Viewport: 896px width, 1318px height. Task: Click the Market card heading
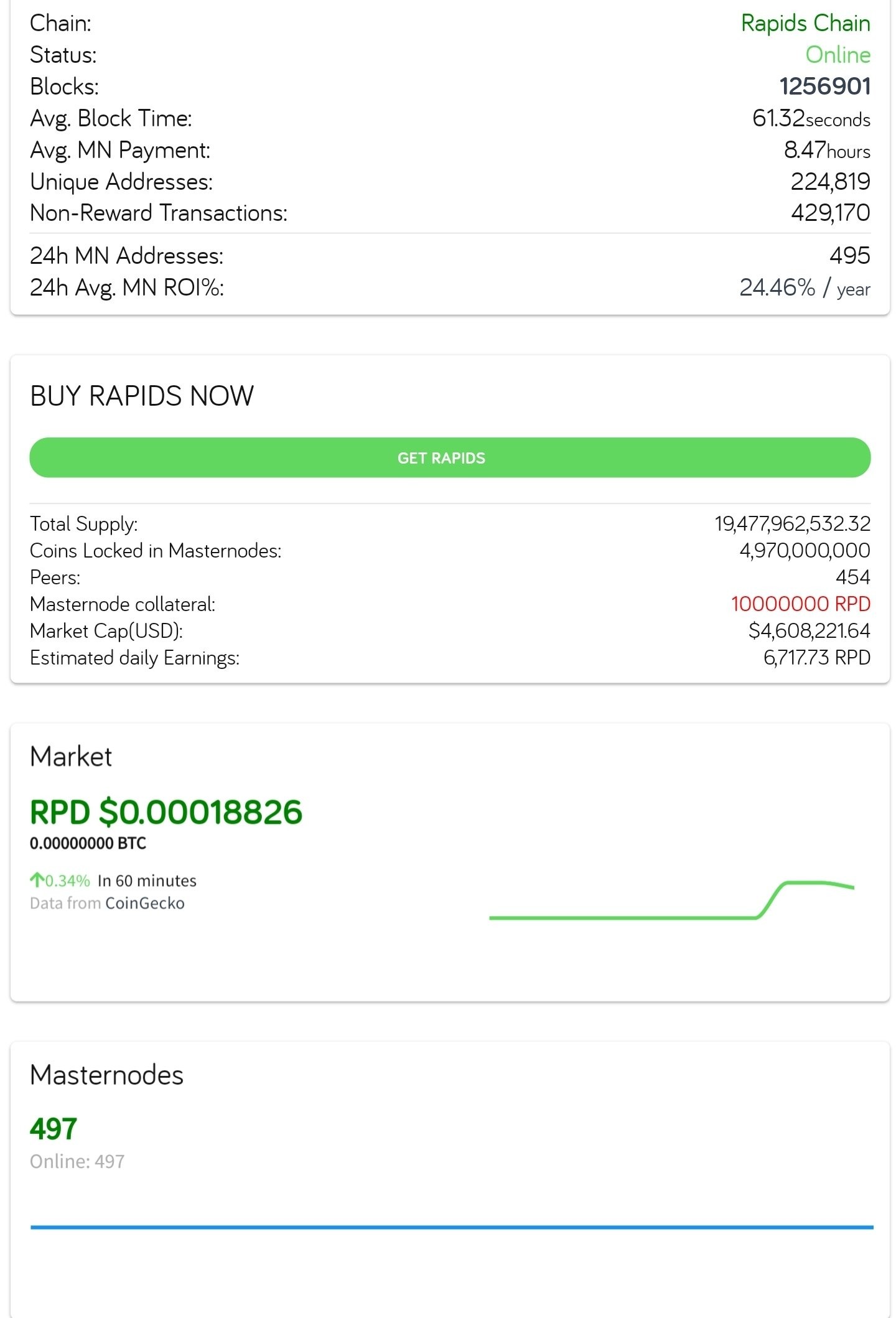click(x=71, y=756)
